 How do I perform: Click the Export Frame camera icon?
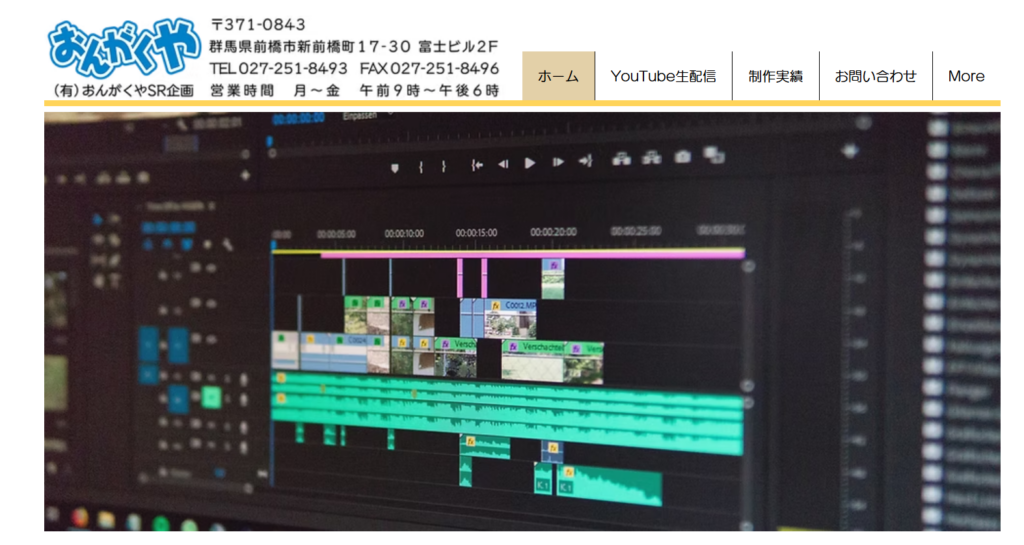tap(683, 157)
